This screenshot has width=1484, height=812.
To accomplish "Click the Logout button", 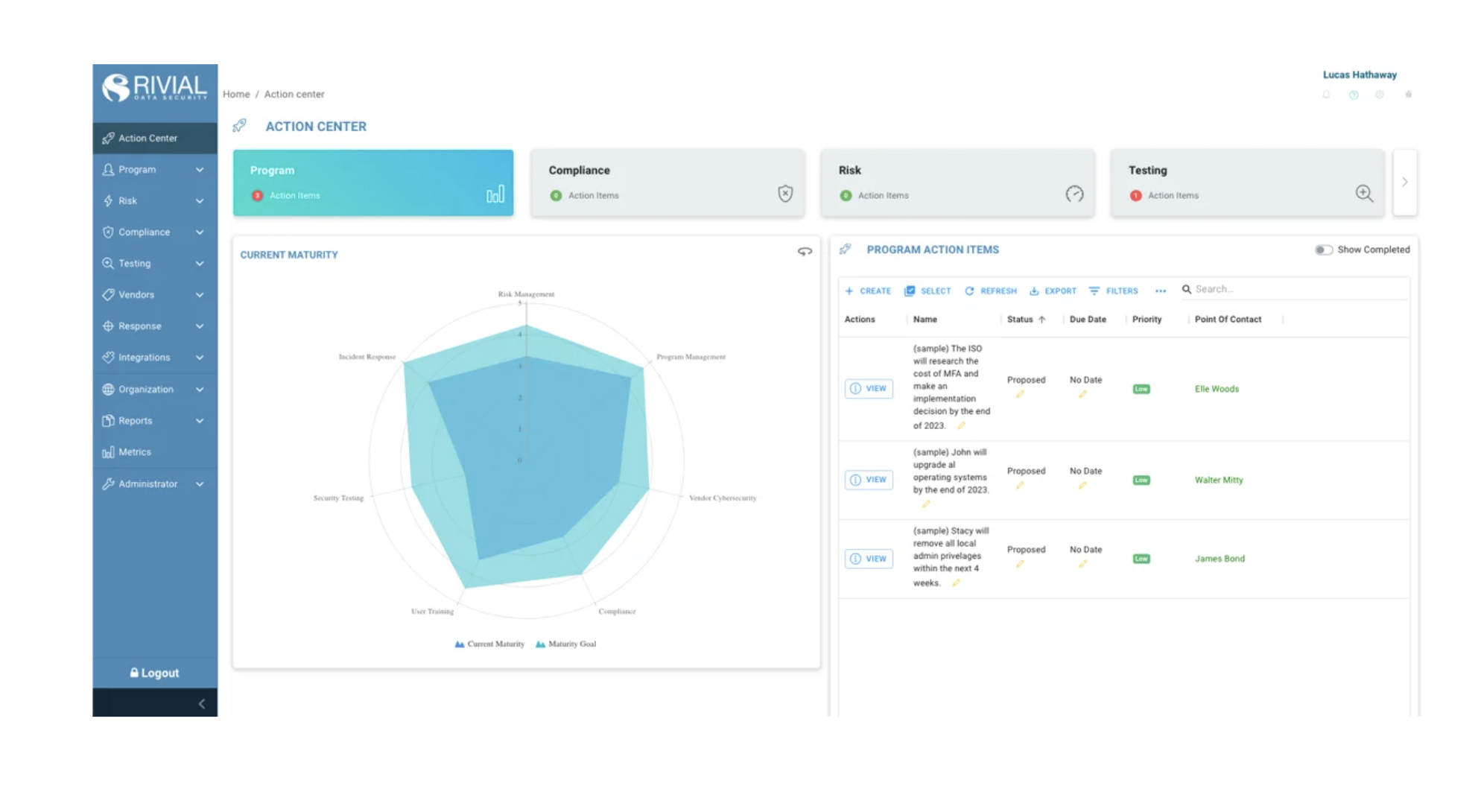I will pos(154,672).
